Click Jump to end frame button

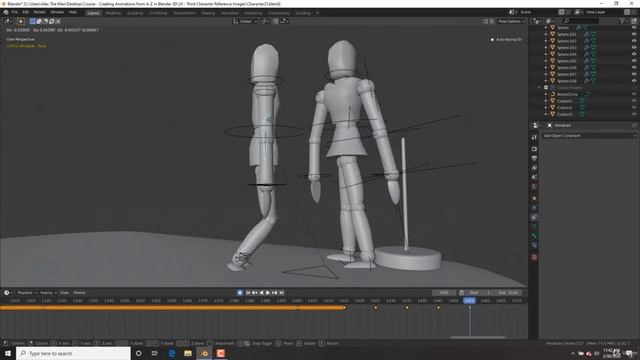coord(282,293)
